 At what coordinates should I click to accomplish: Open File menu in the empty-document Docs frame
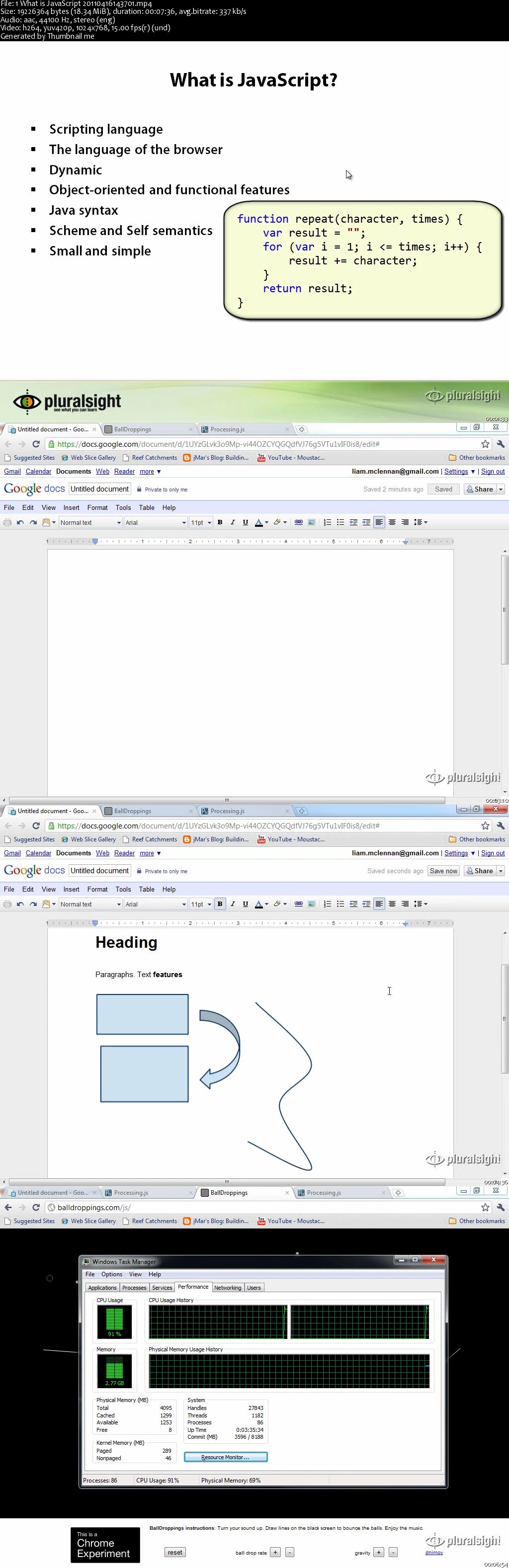tap(9, 507)
